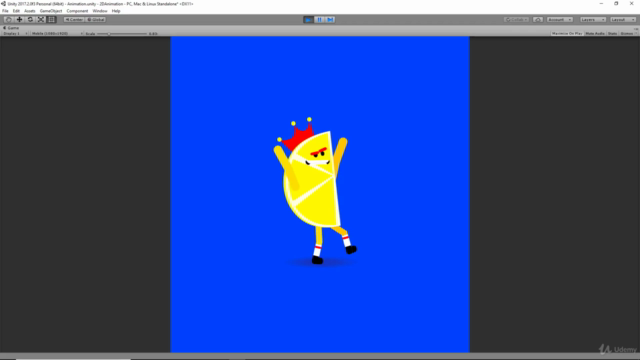Screen dimensions: 640x360
Task: Stop Play mode with the Play button
Action: pyautogui.click(x=309, y=20)
